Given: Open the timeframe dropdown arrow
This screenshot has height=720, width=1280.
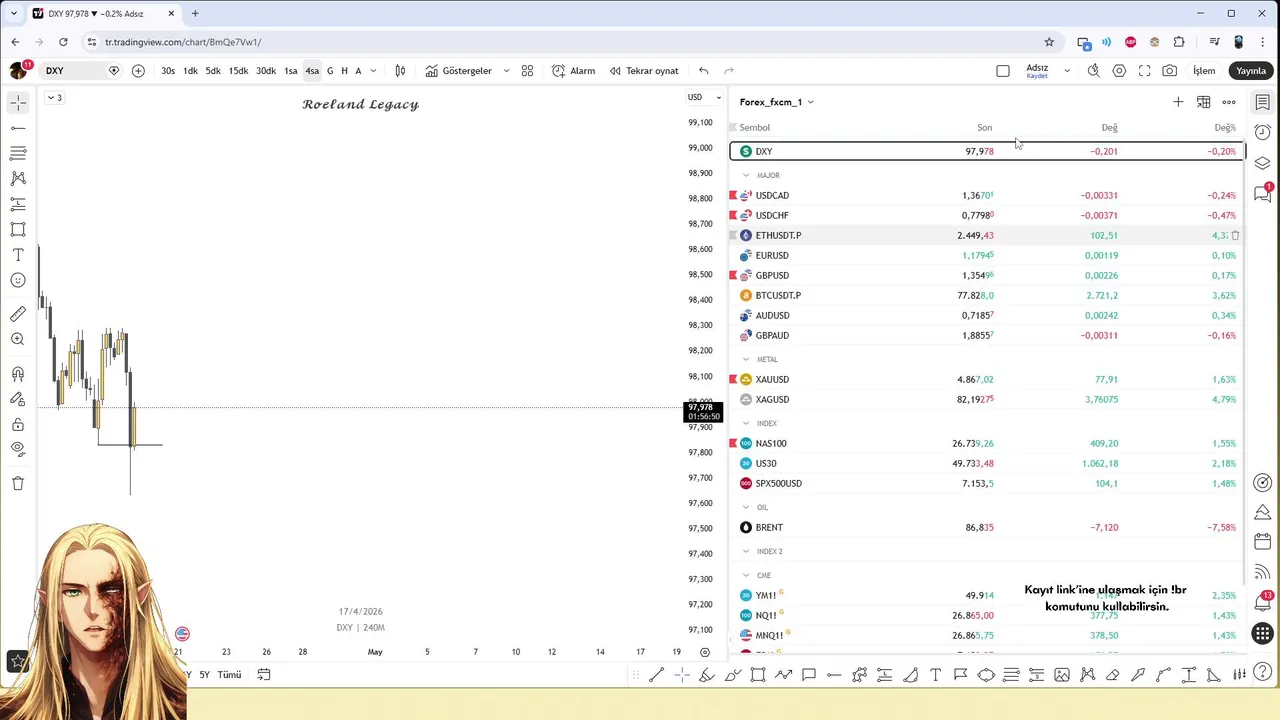Looking at the screenshot, I should pyautogui.click(x=373, y=71).
